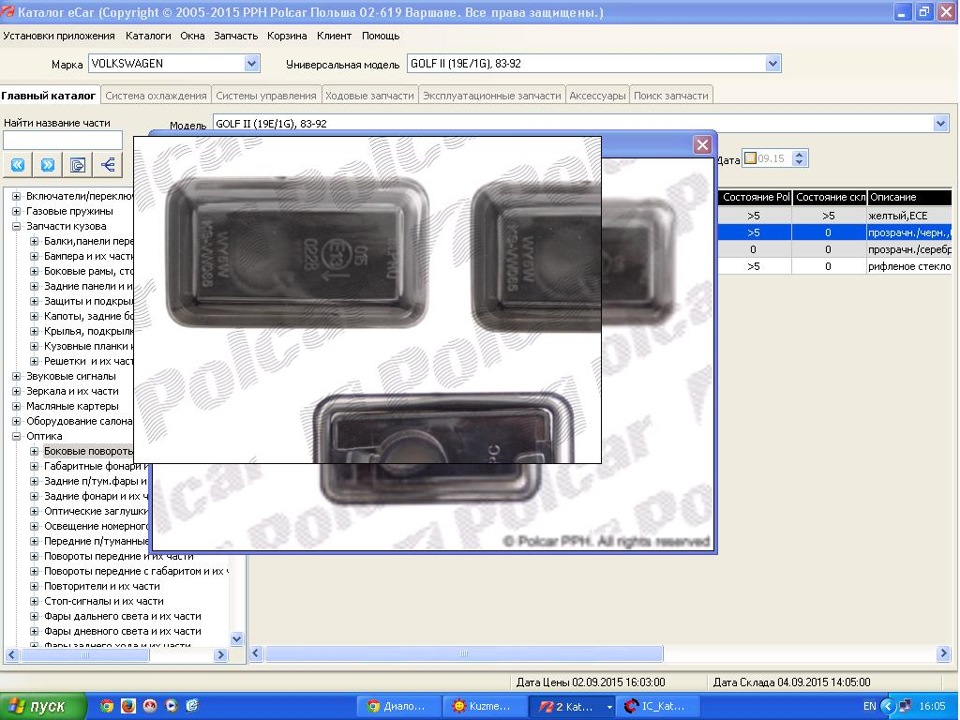960x720 pixels.
Task: Open the Помощь menu
Action: coord(380,36)
